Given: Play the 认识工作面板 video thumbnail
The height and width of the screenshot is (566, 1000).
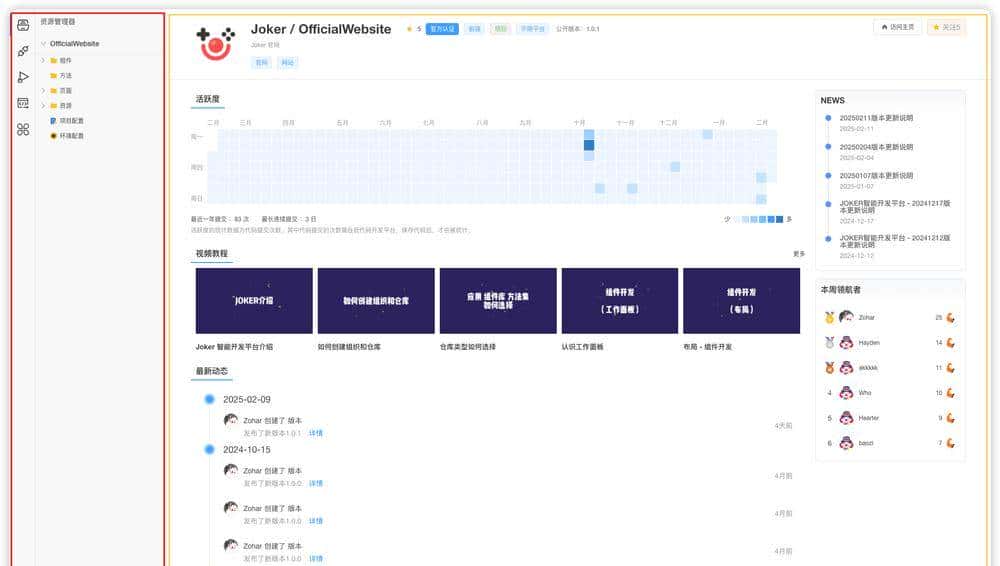Looking at the screenshot, I should click(x=619, y=301).
